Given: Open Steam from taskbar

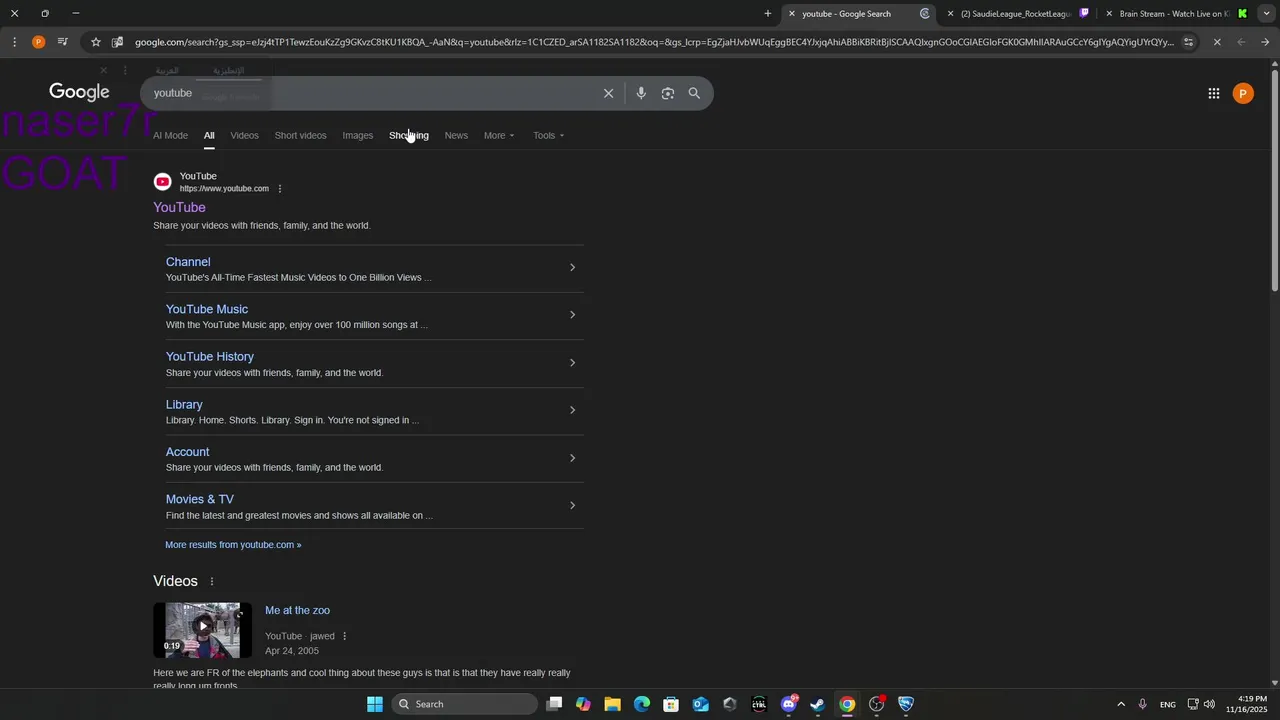Looking at the screenshot, I should point(818,704).
